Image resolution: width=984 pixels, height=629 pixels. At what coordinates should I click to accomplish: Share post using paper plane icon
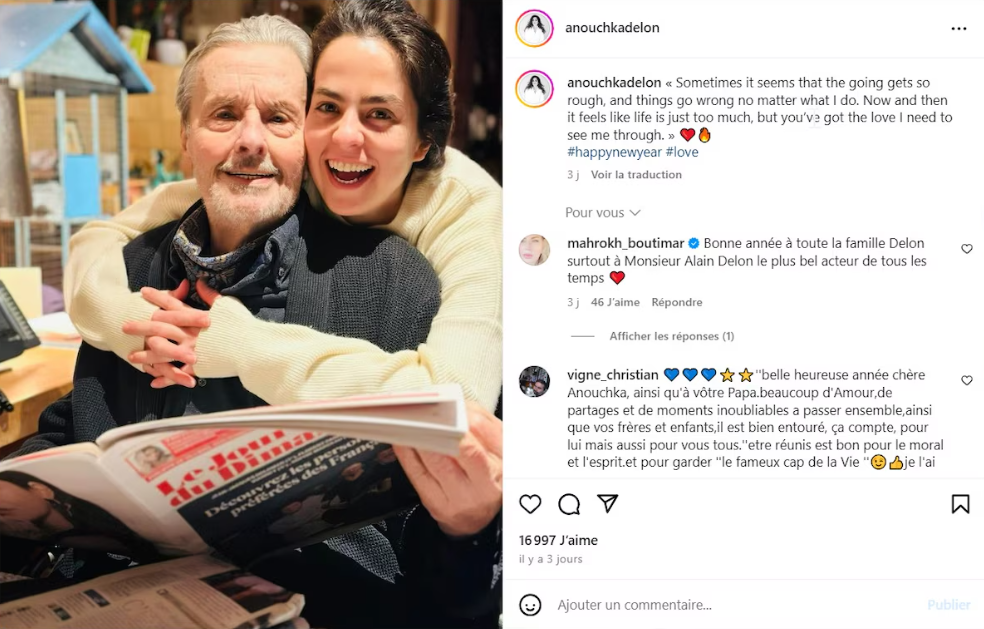point(607,503)
